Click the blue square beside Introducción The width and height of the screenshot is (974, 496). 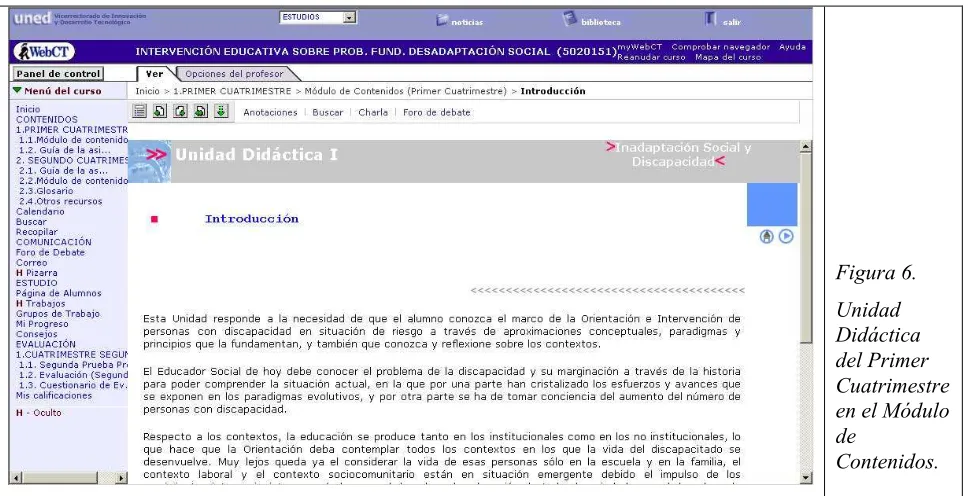pos(771,204)
